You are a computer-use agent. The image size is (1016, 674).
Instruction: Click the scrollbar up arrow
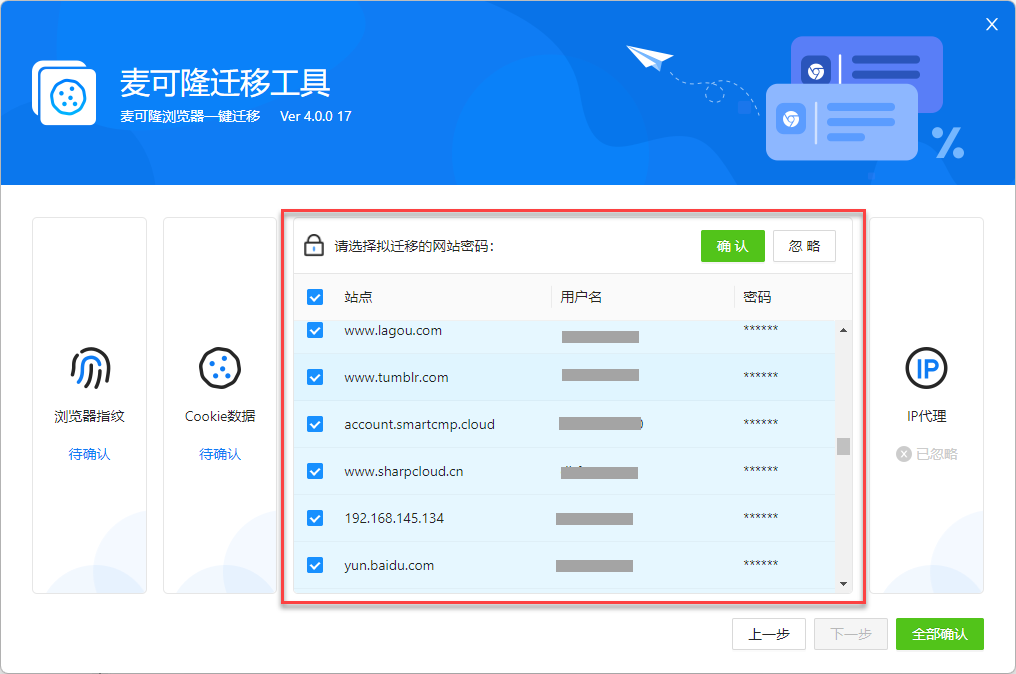[x=843, y=330]
